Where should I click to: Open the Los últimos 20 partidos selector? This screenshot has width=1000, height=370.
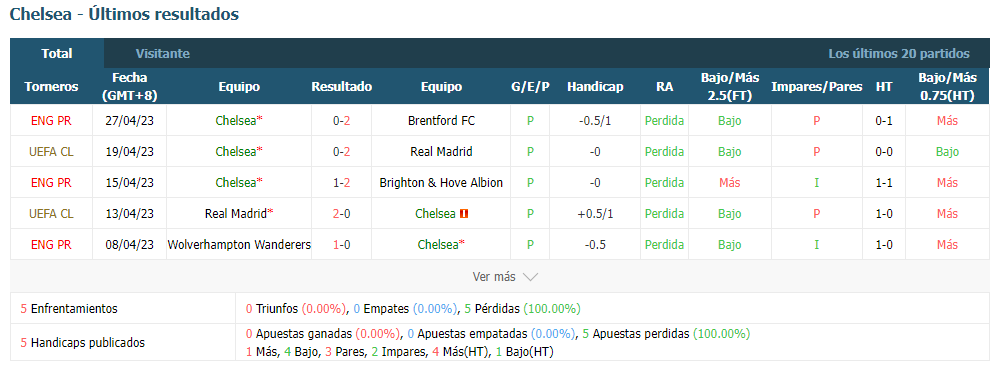point(899,54)
